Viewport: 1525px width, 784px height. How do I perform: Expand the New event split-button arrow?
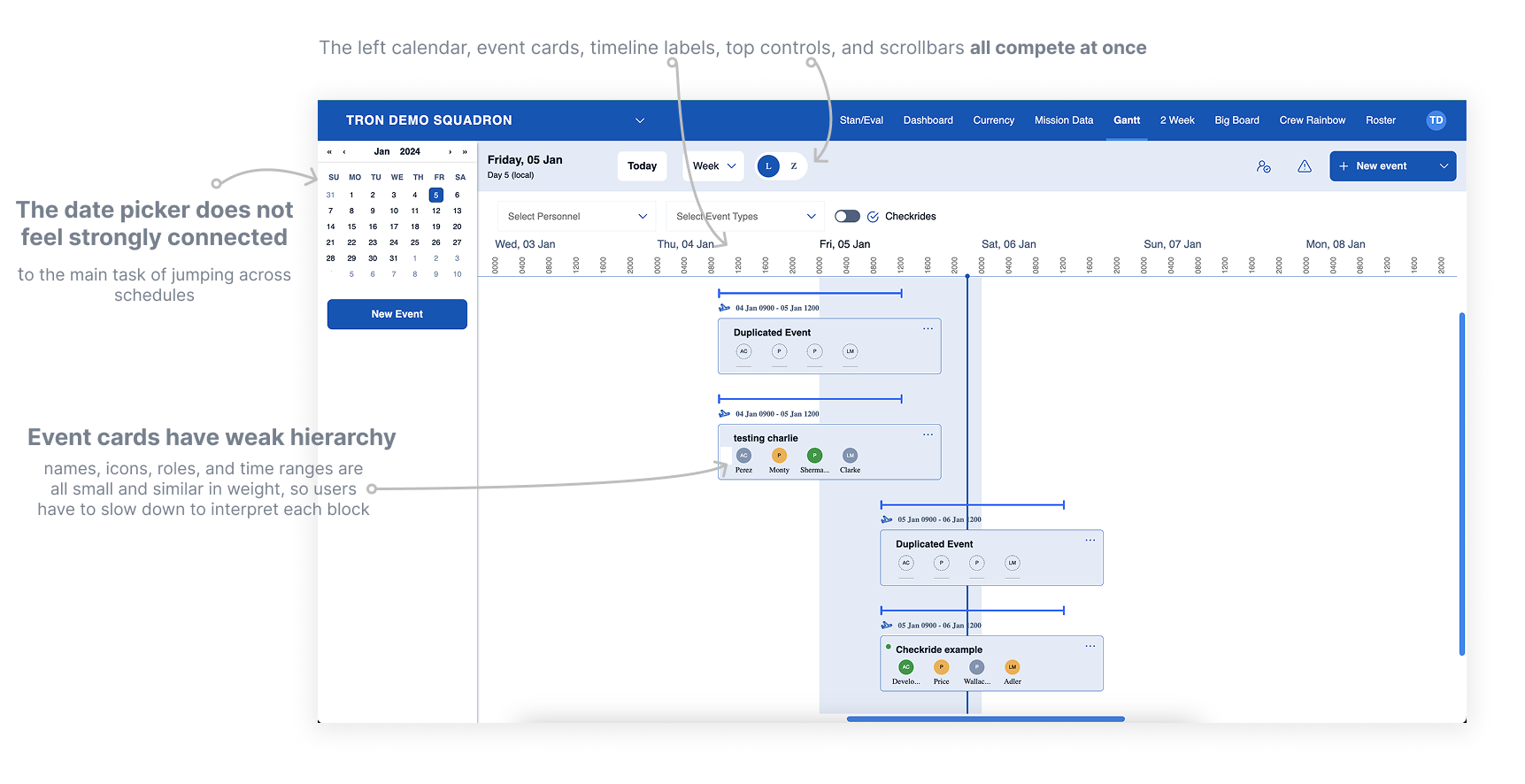click(1444, 166)
